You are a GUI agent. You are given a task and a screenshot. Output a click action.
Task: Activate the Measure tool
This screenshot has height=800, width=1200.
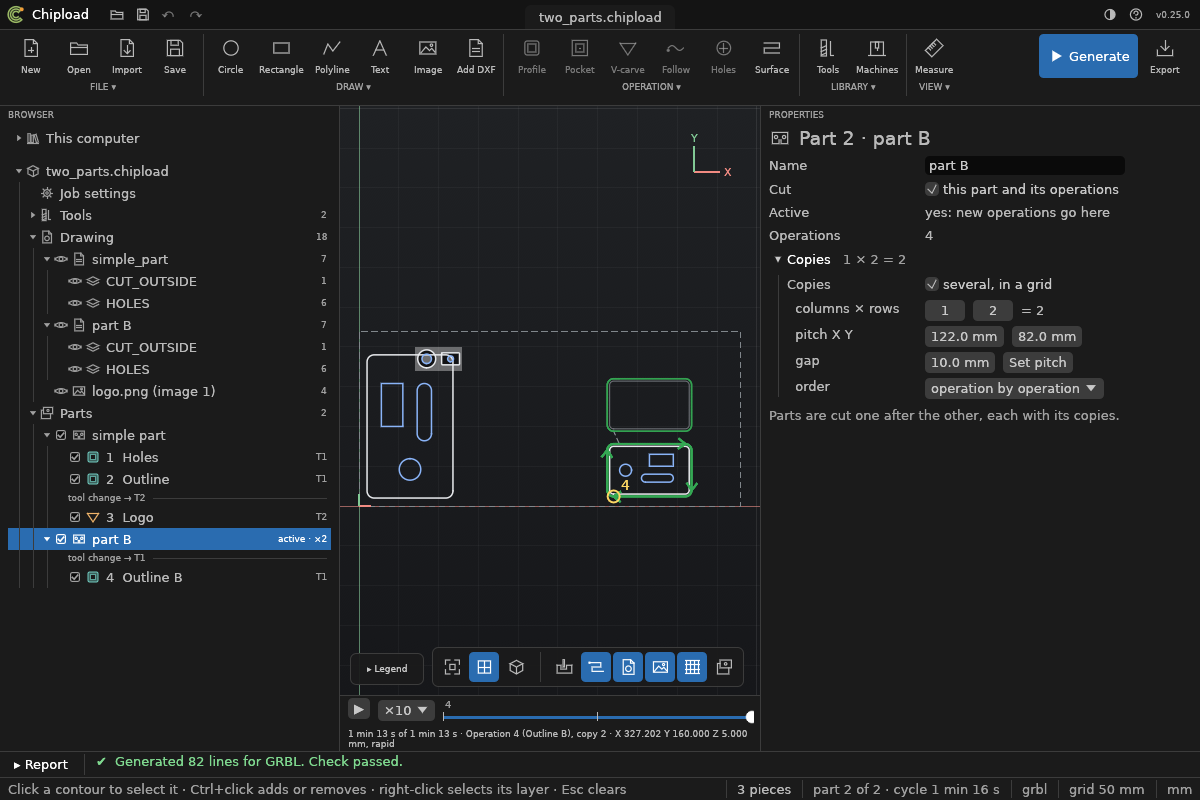pyautogui.click(x=934, y=56)
